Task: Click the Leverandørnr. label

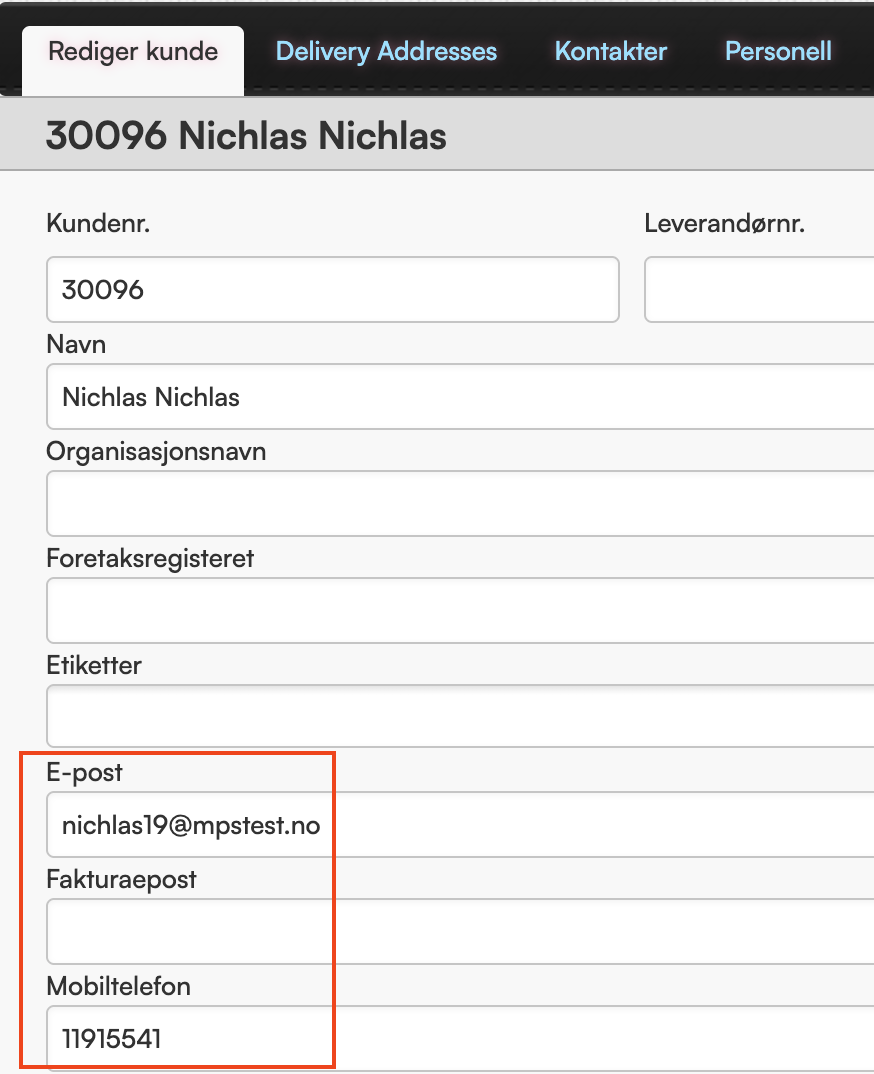Action: pyautogui.click(x=725, y=223)
